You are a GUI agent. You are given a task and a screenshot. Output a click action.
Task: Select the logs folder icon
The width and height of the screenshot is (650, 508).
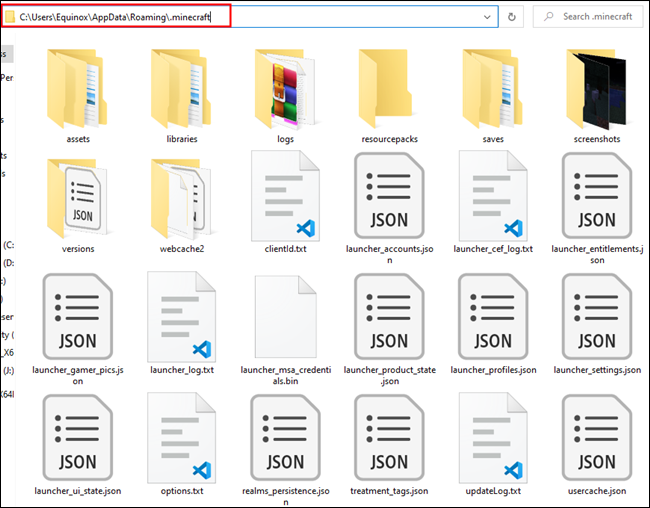tap(285, 89)
